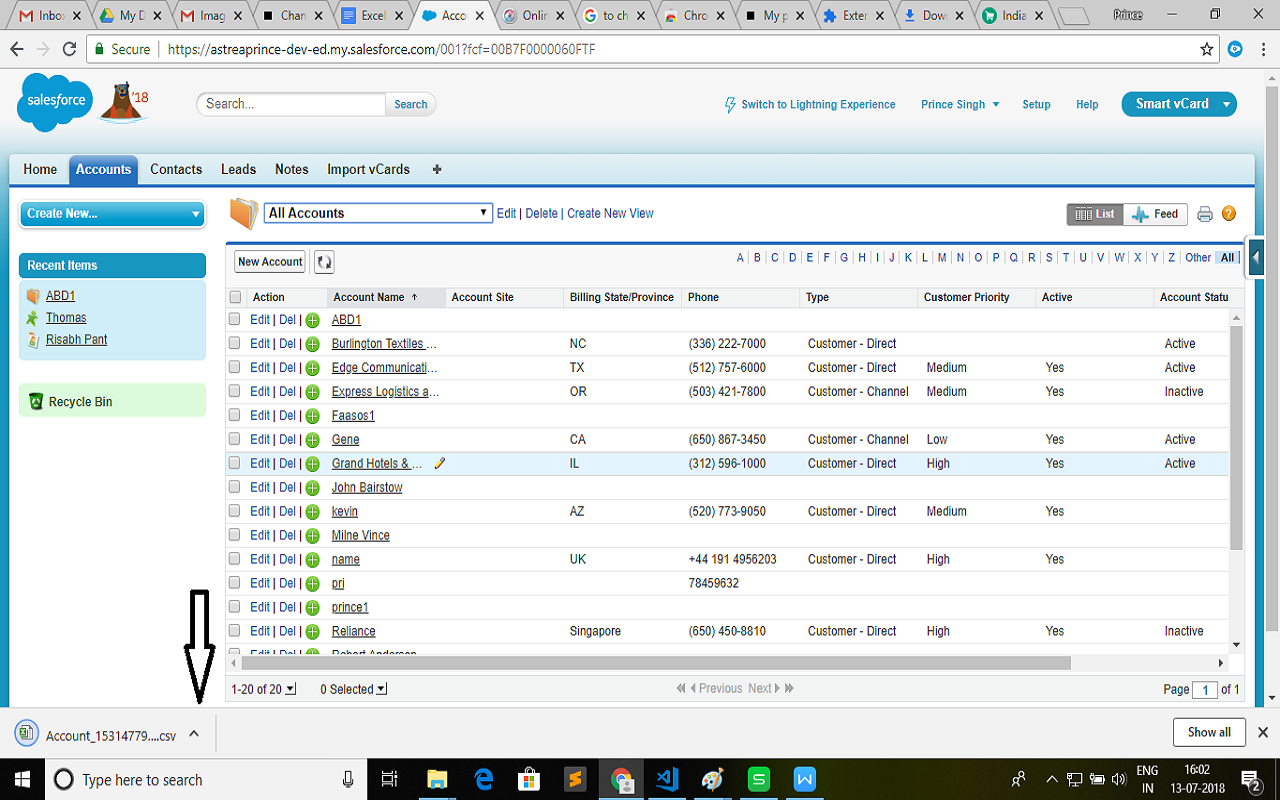Image resolution: width=1280 pixels, height=800 pixels.
Task: Open Salesforce Help via question mark icon
Action: 1229,213
